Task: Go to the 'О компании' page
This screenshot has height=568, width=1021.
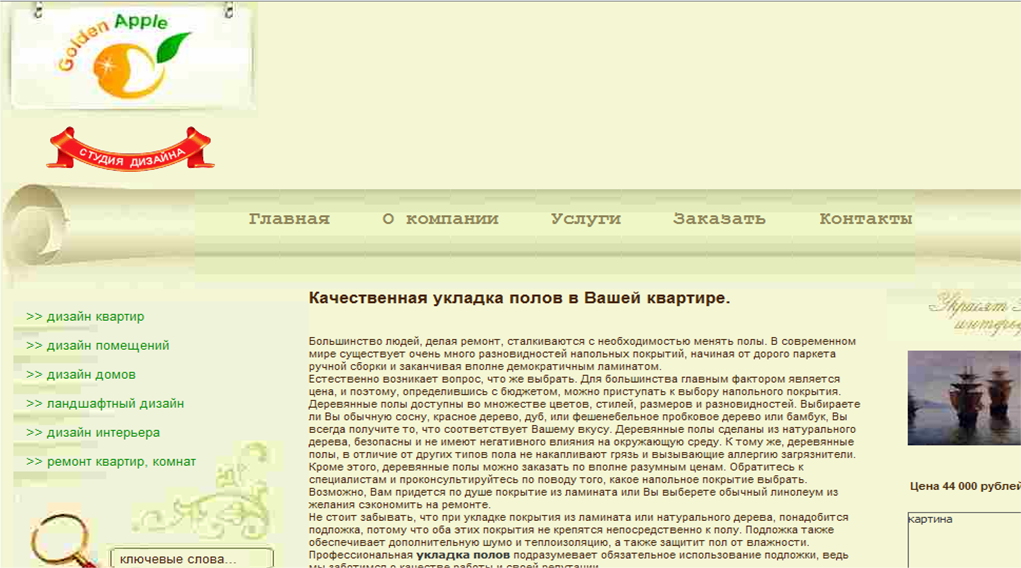Action: pos(440,219)
